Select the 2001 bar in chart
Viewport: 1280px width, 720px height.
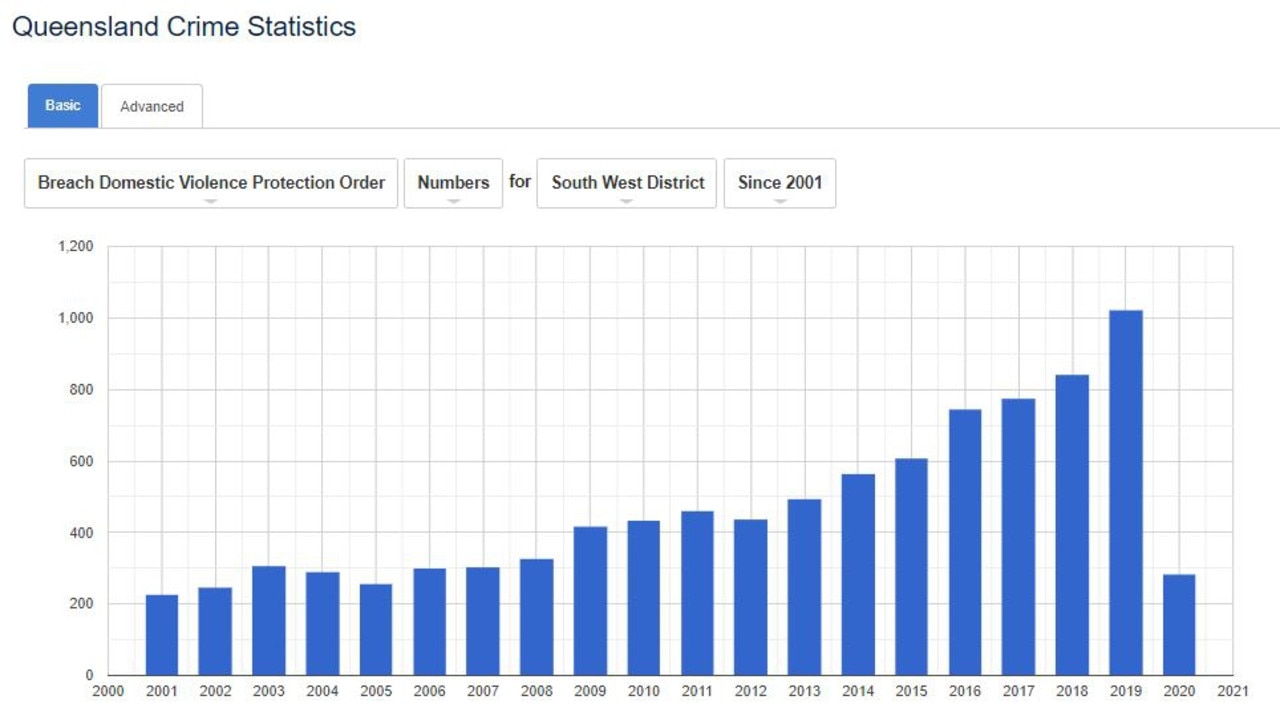point(162,635)
